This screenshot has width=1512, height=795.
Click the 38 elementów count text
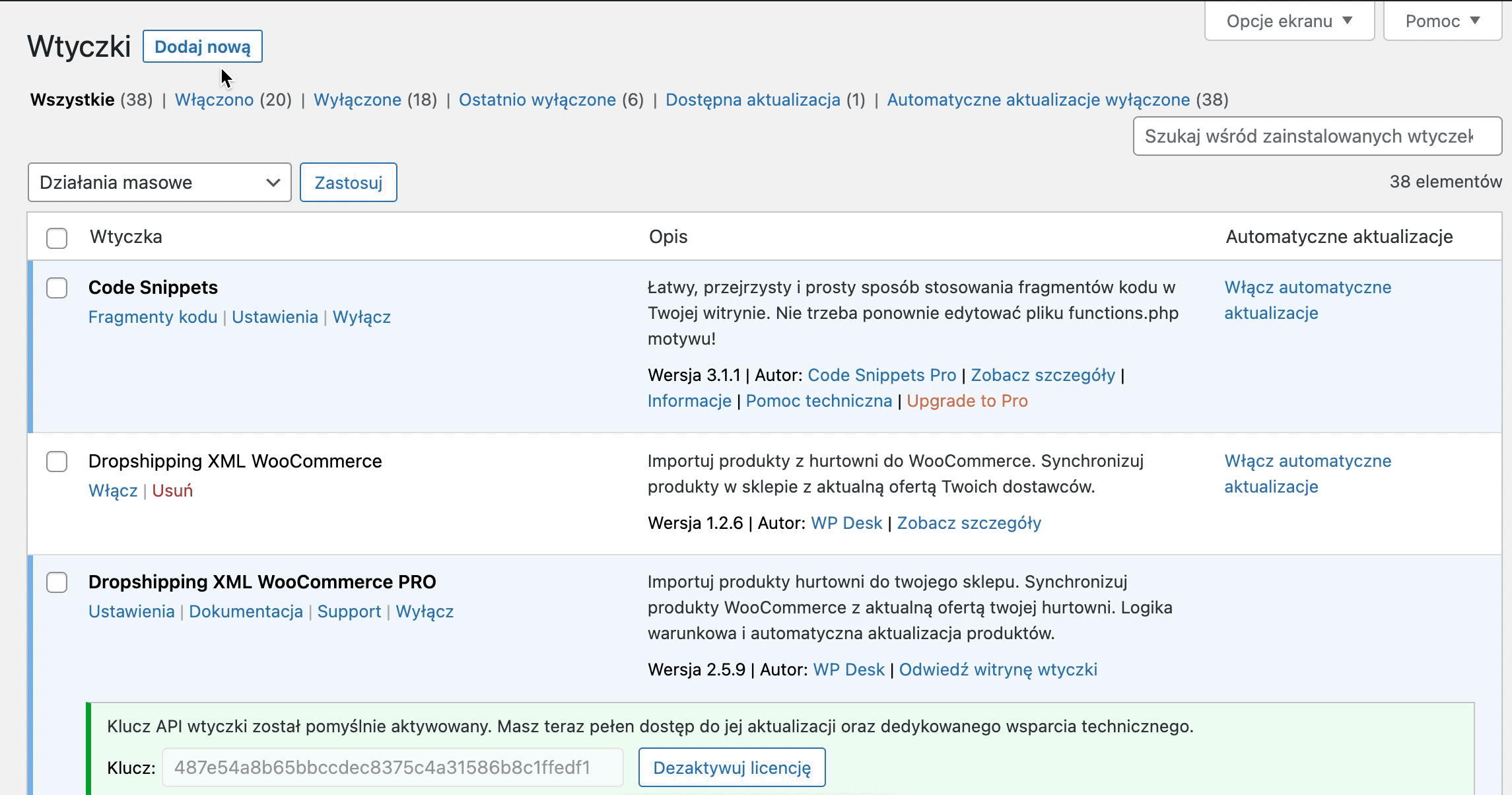click(1445, 182)
